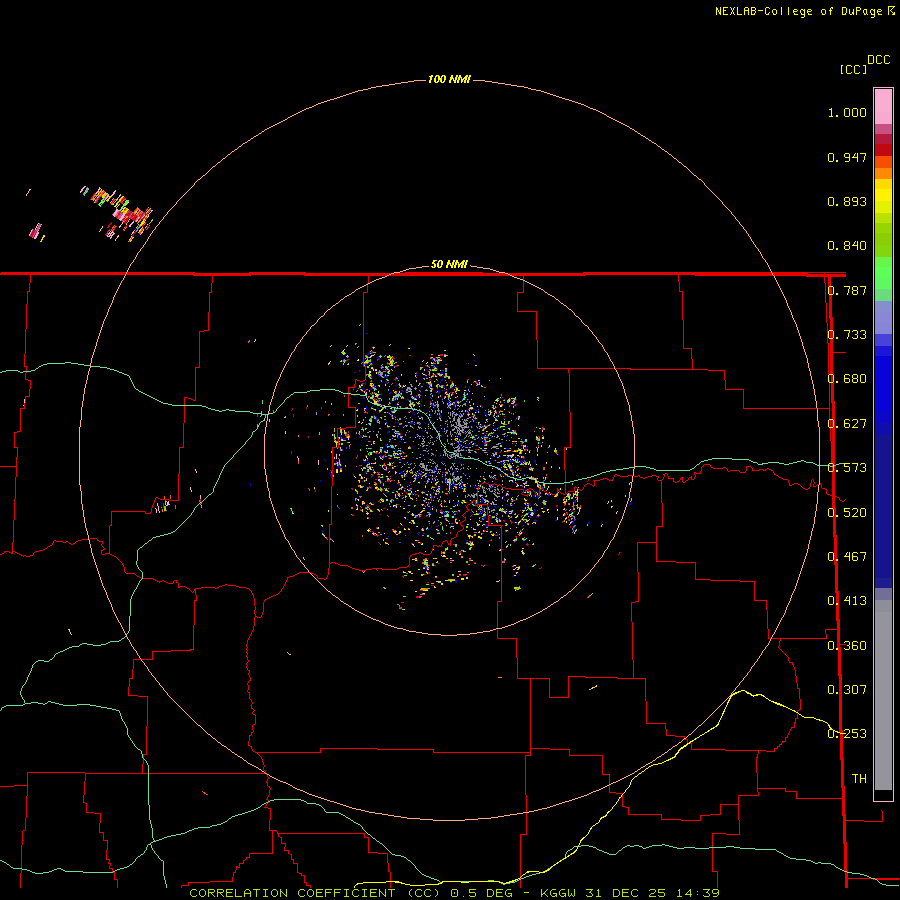
Task: Click the bright green color bar segment
Action: click(883, 273)
